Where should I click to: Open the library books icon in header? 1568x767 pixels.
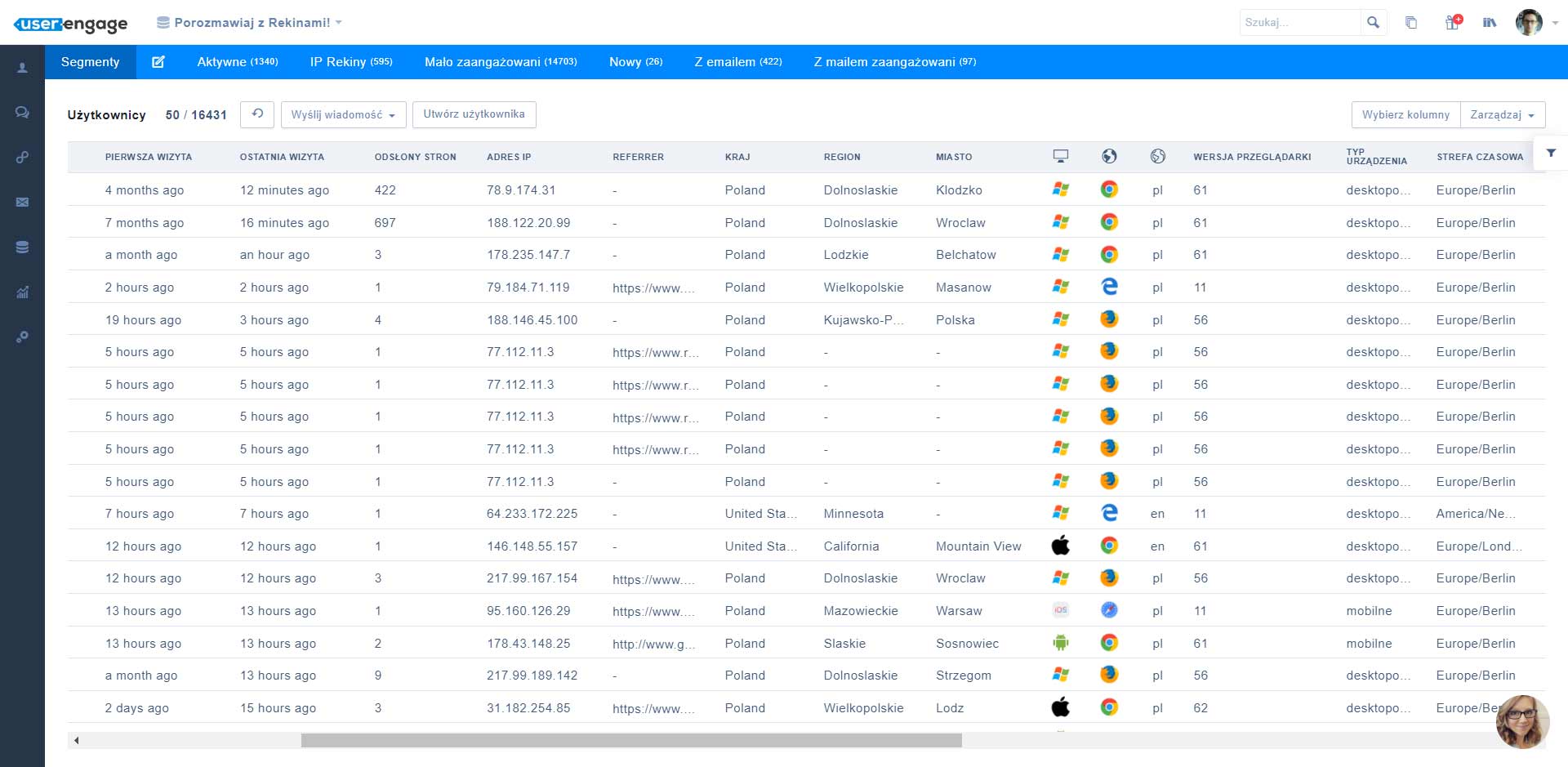1490,23
